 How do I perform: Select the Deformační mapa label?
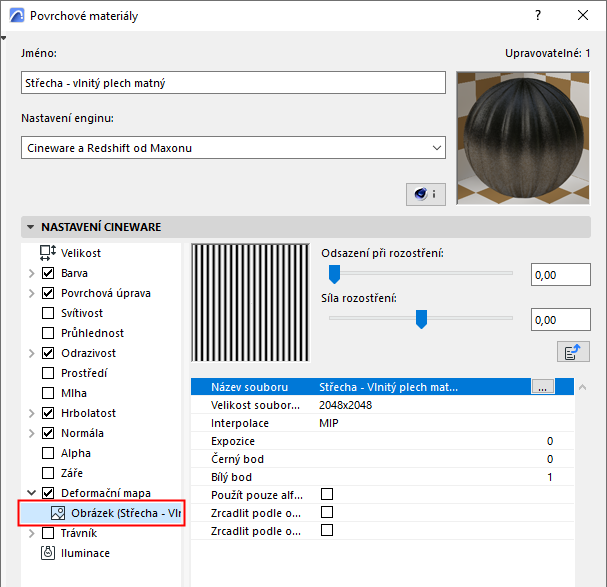pos(106,493)
